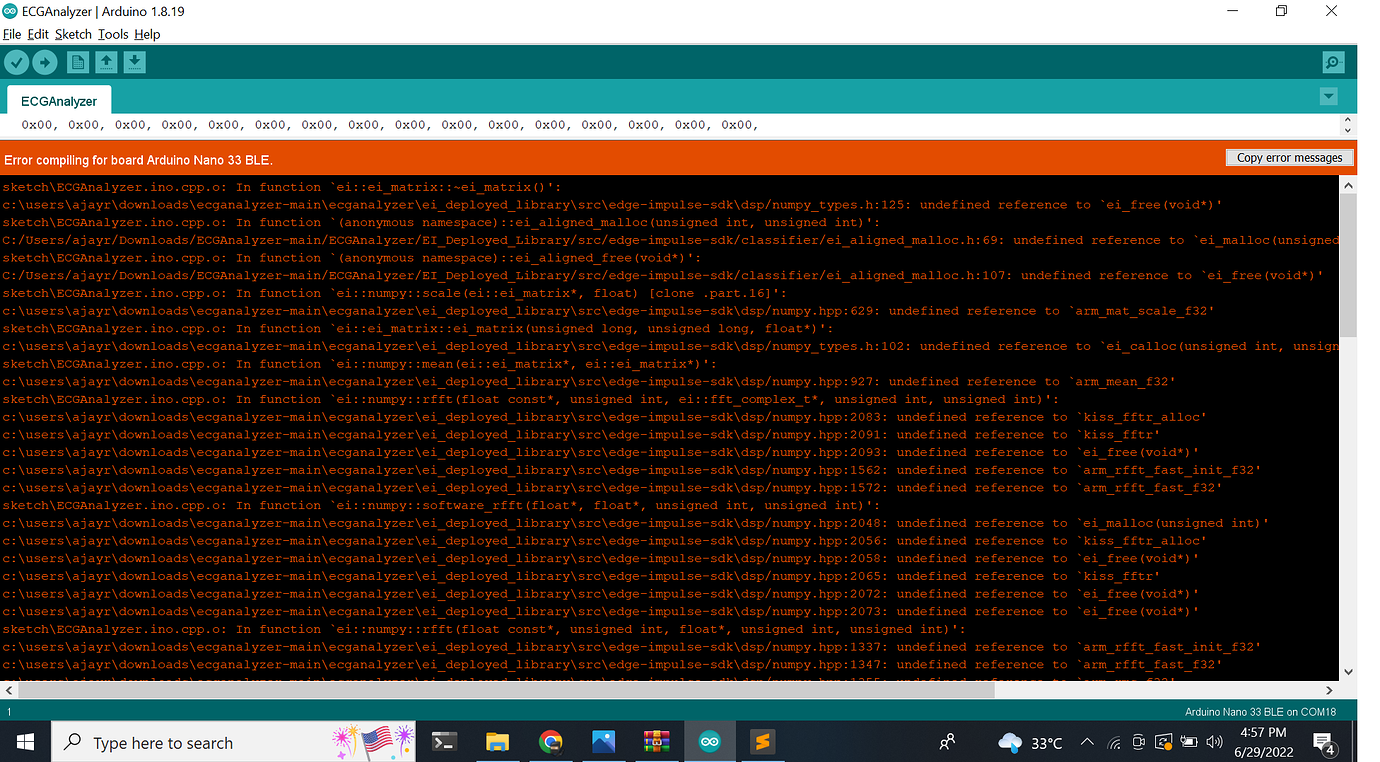Open the weather widget showing 33°C

[1031, 743]
